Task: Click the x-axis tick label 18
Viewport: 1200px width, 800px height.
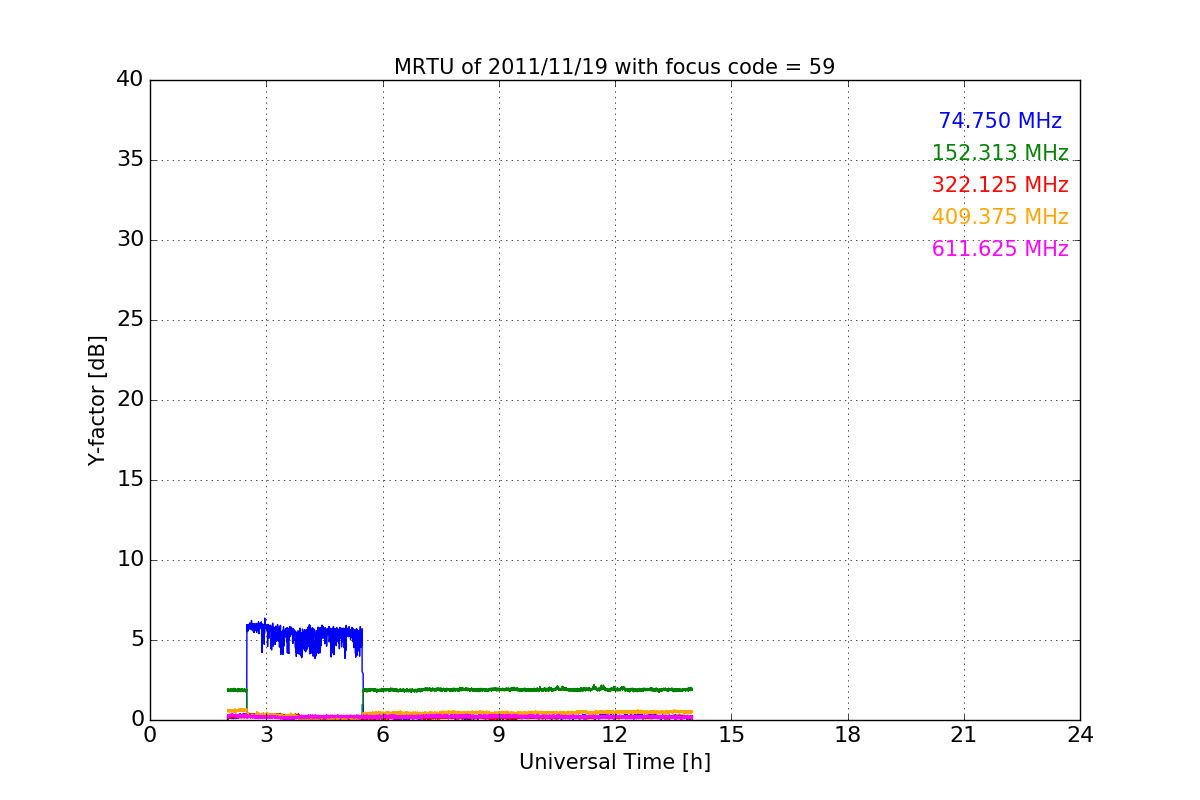Action: [848, 735]
